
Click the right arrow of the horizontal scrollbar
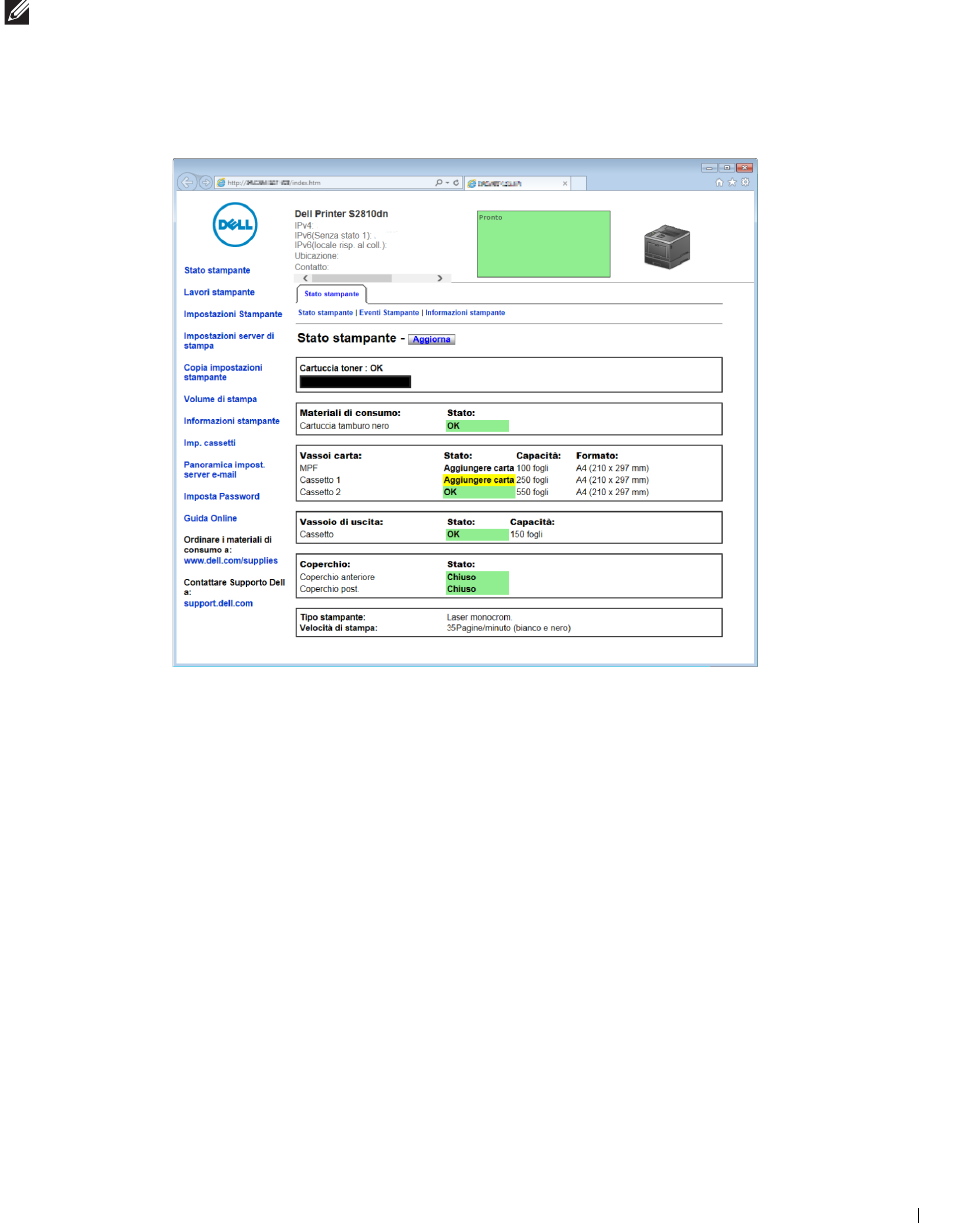[x=439, y=278]
